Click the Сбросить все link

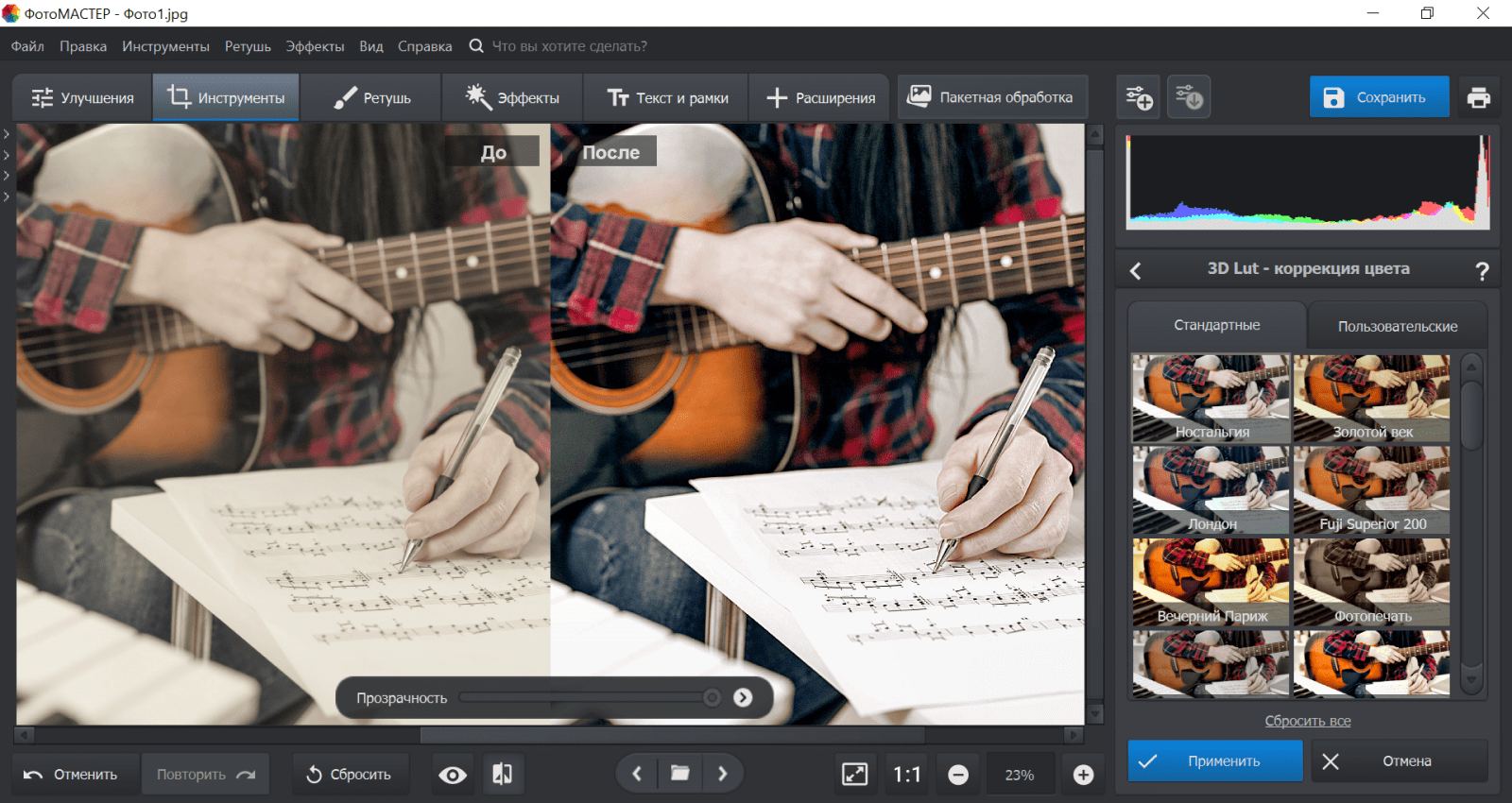[x=1308, y=721]
